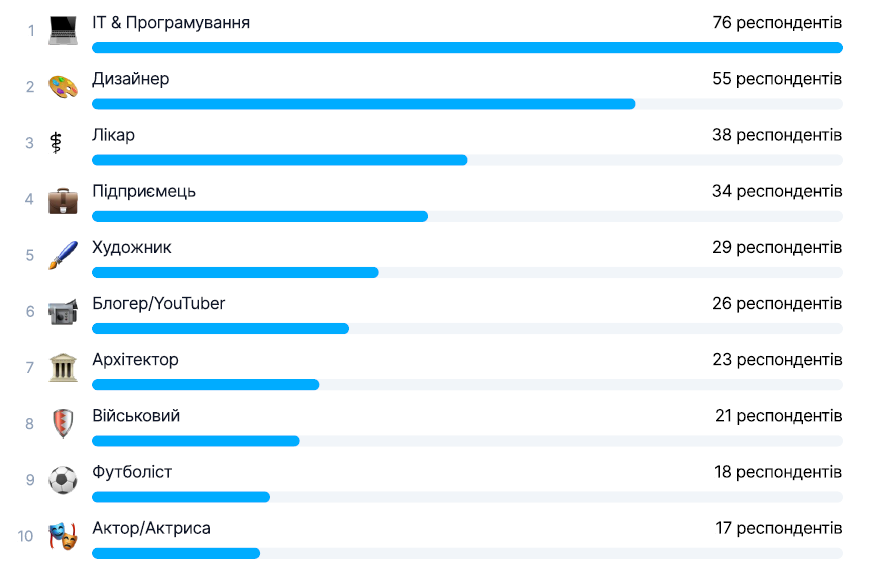
Task: Click the IT & Програмування progress bar
Action: pos(467,47)
